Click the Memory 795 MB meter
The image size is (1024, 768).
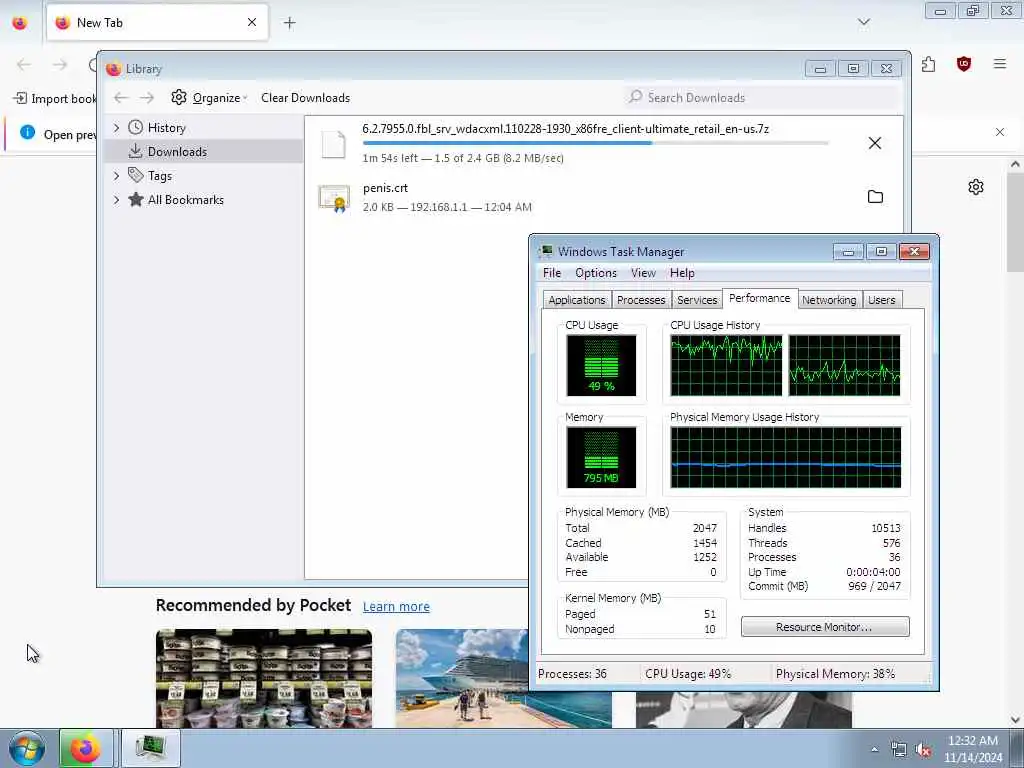(x=601, y=457)
